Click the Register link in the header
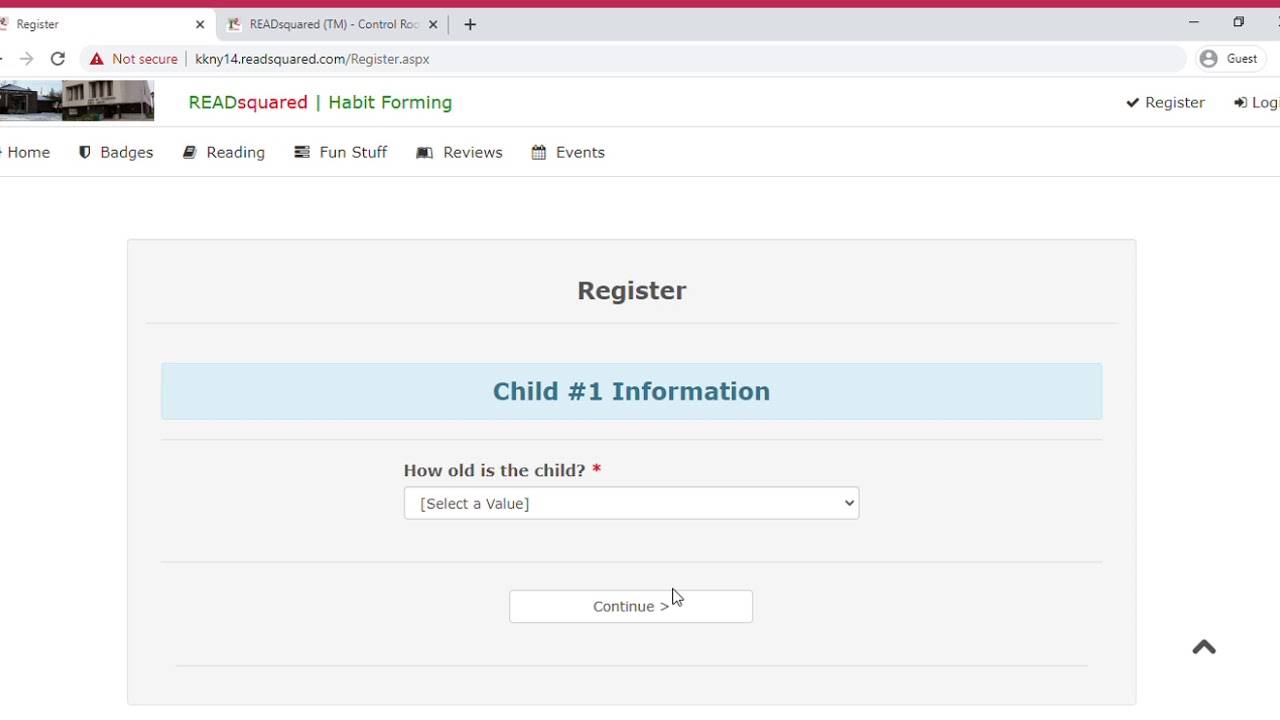This screenshot has width=1280, height=720. [x=1165, y=102]
